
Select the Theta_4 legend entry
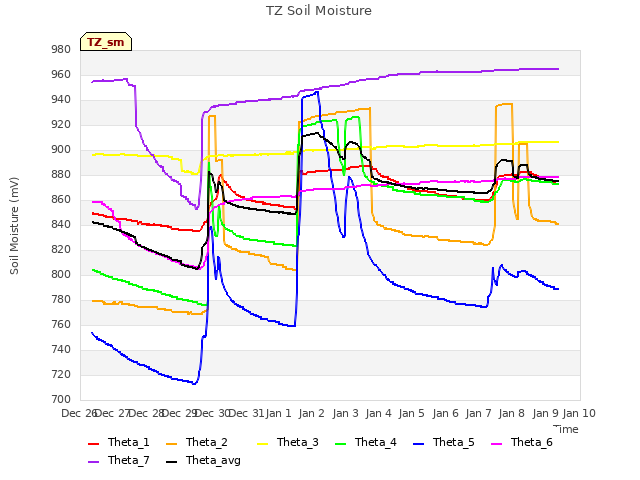[366, 442]
